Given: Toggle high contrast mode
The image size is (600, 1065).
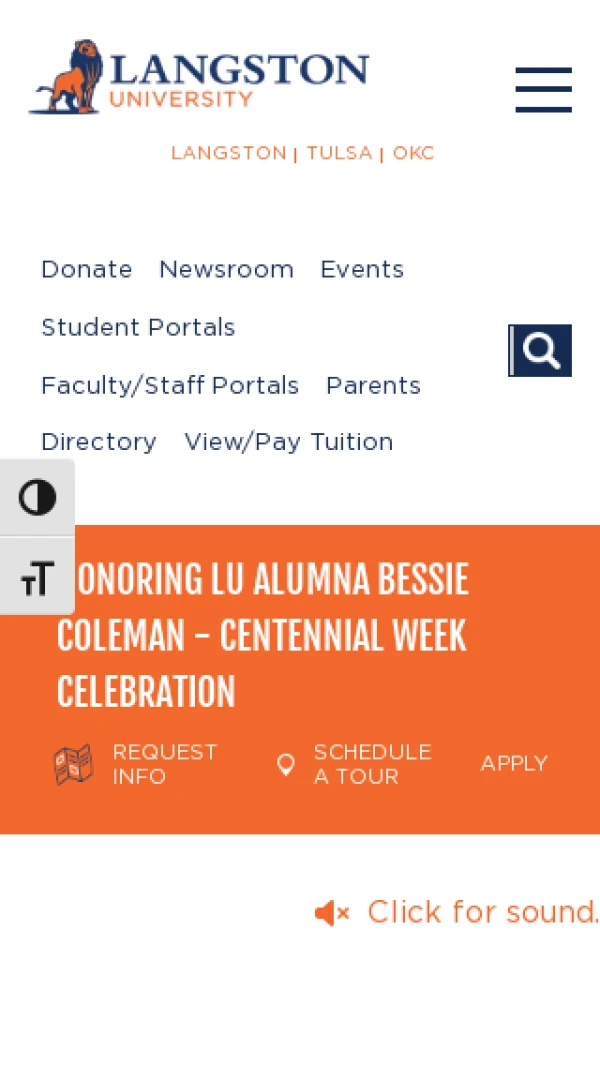Looking at the screenshot, I should pyautogui.click(x=37, y=497).
